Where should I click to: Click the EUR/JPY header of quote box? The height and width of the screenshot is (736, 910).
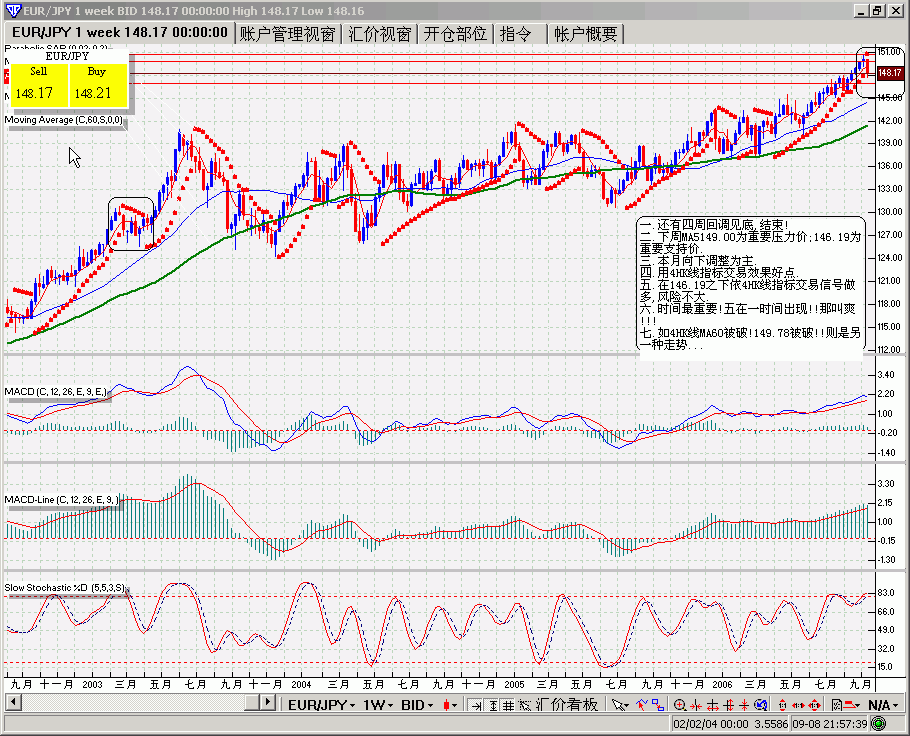[x=67, y=56]
